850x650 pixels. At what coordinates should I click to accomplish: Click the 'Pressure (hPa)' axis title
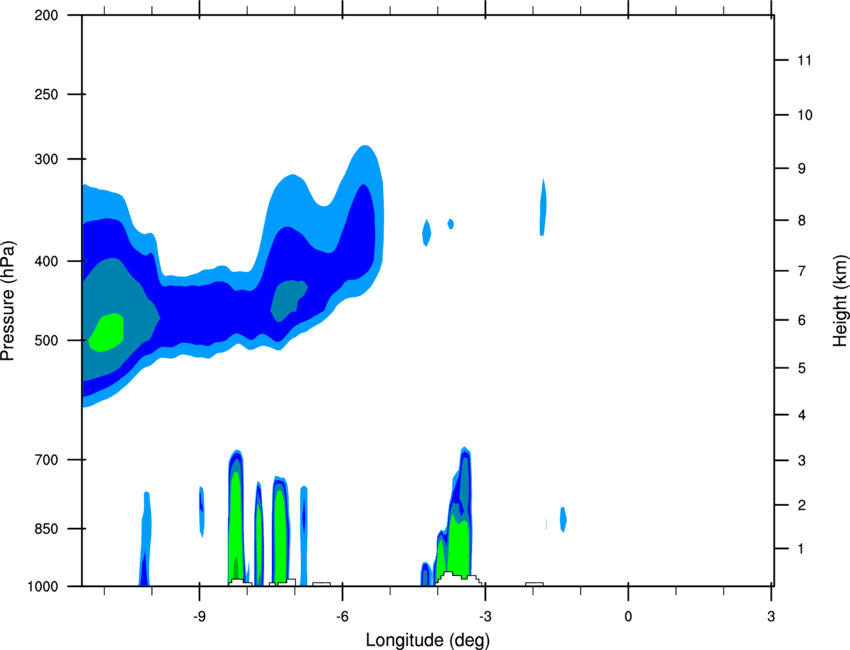8,301
